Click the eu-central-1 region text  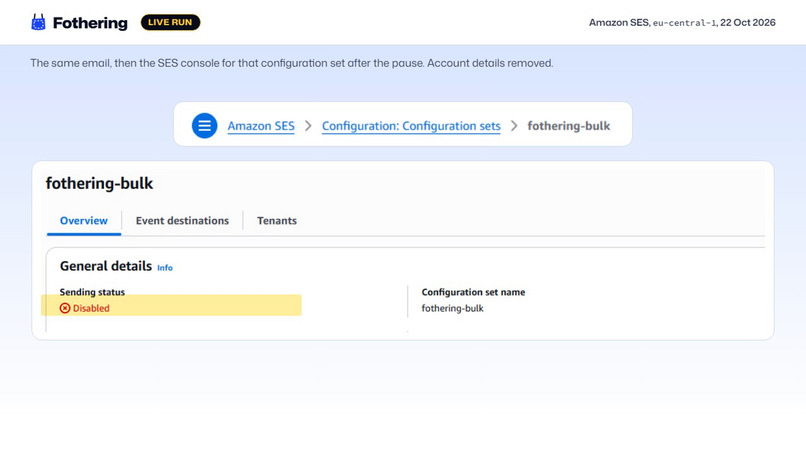tap(684, 23)
